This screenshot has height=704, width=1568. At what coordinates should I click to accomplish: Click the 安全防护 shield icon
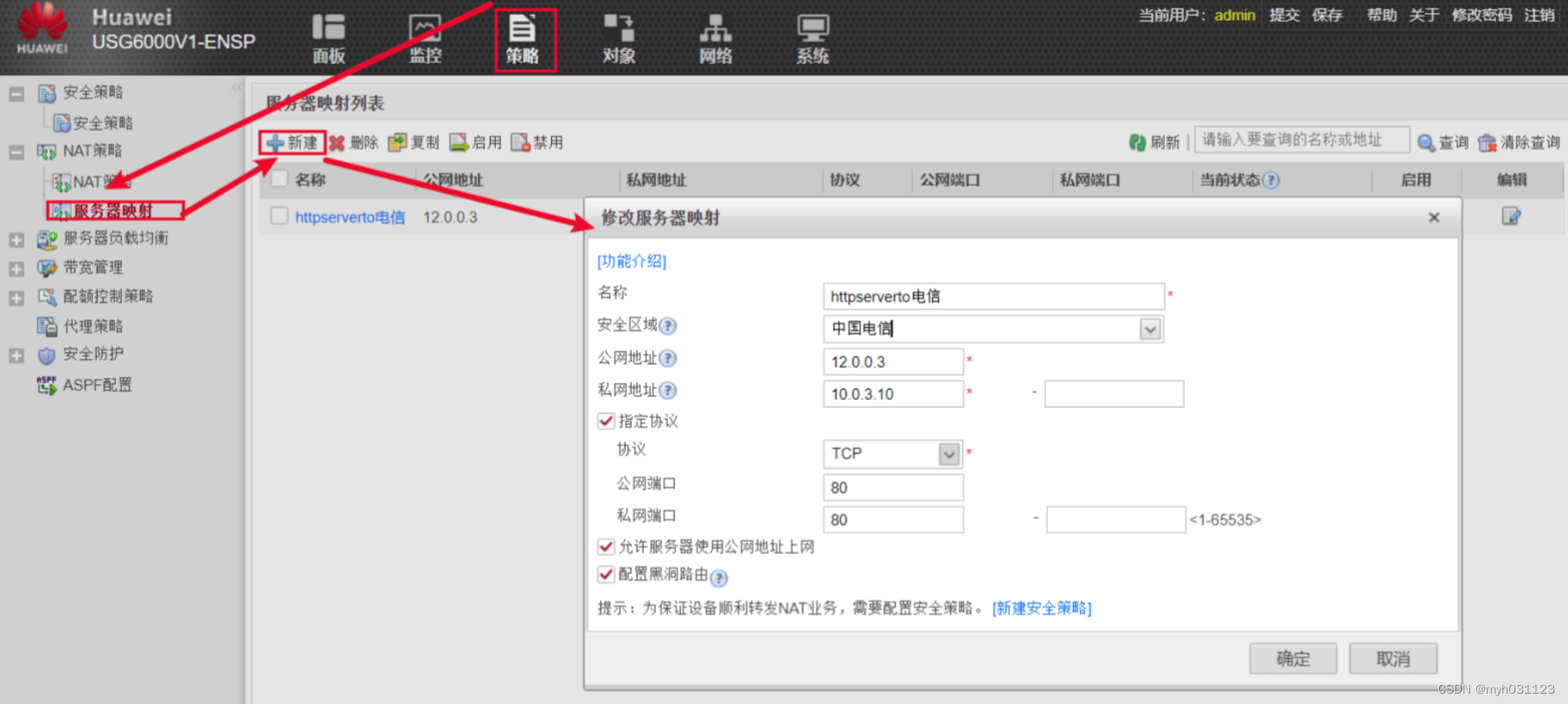click(x=47, y=355)
